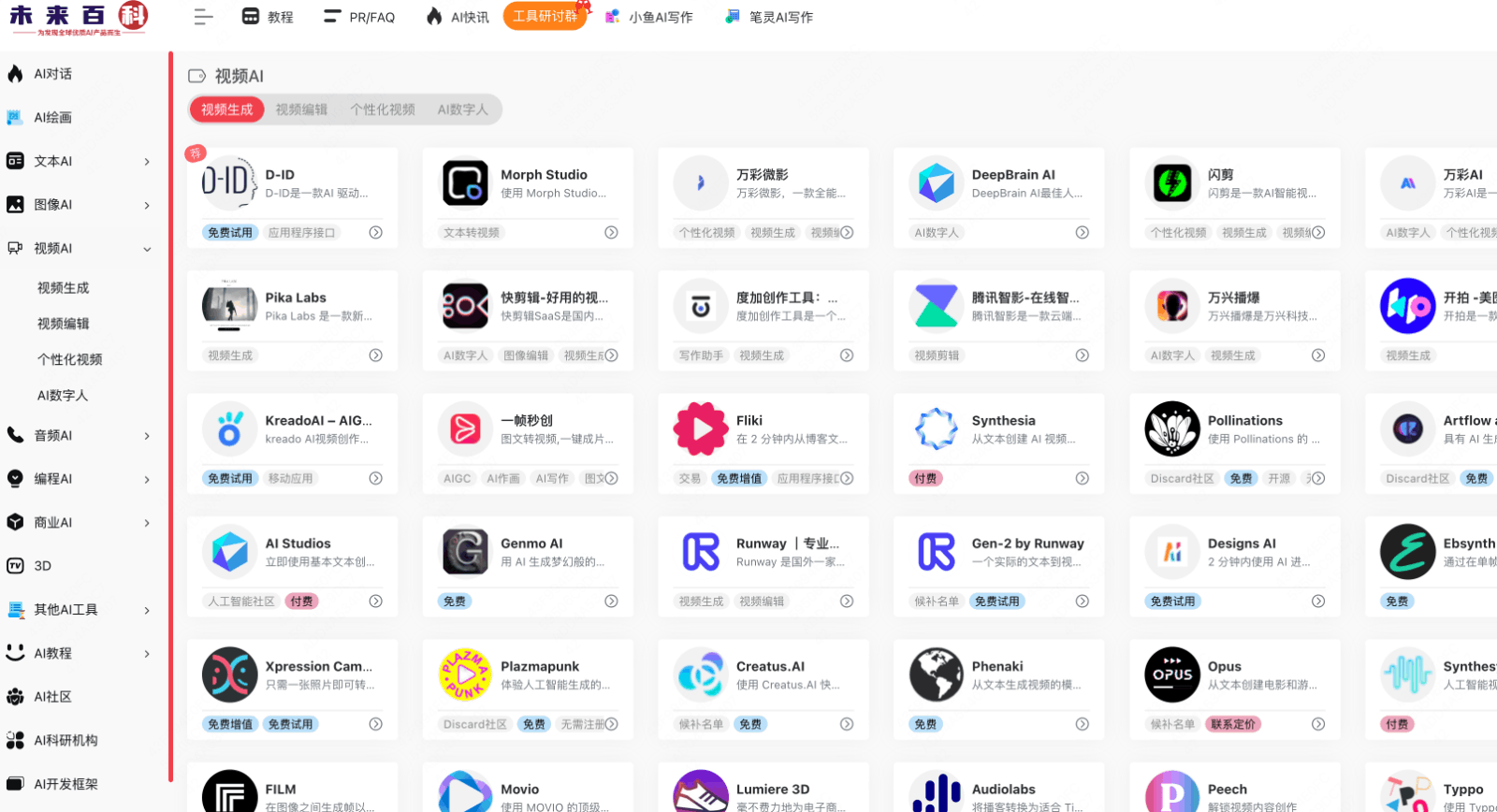Select 视频生成 in the sidebar submenu
Screen dimensions: 1497x812
[x=64, y=287]
